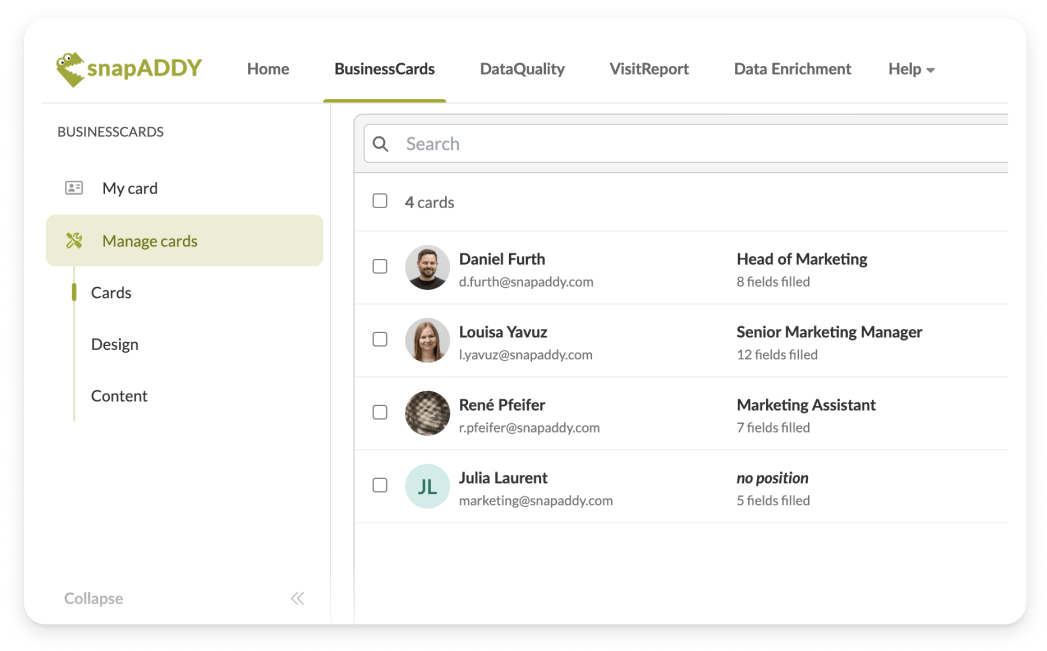Click the 4 cards count label
Image resolution: width=1047 pixels, height=651 pixels.
tap(429, 202)
